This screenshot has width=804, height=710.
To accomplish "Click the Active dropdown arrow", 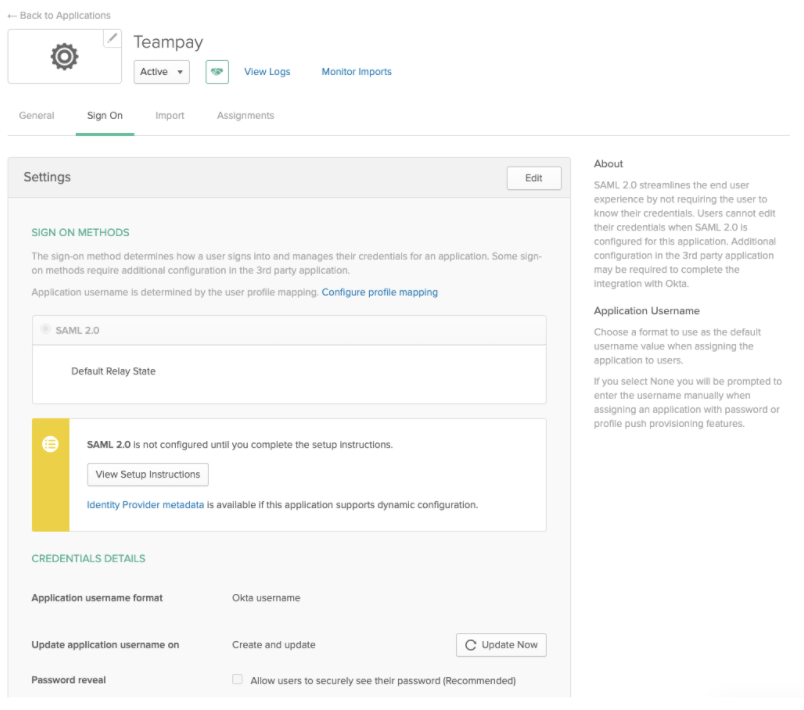I will (180, 72).
